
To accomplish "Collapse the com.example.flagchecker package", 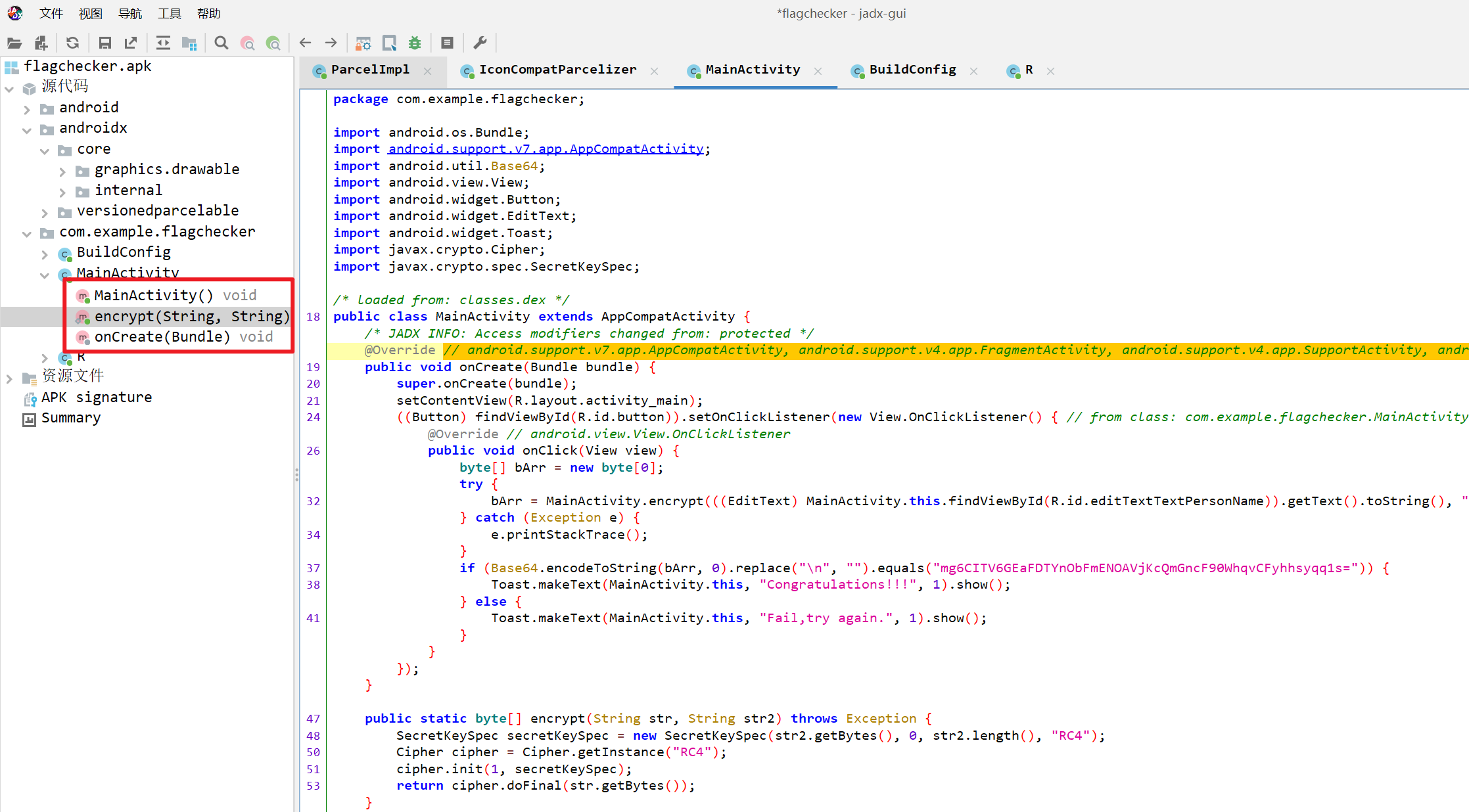I will [27, 233].
